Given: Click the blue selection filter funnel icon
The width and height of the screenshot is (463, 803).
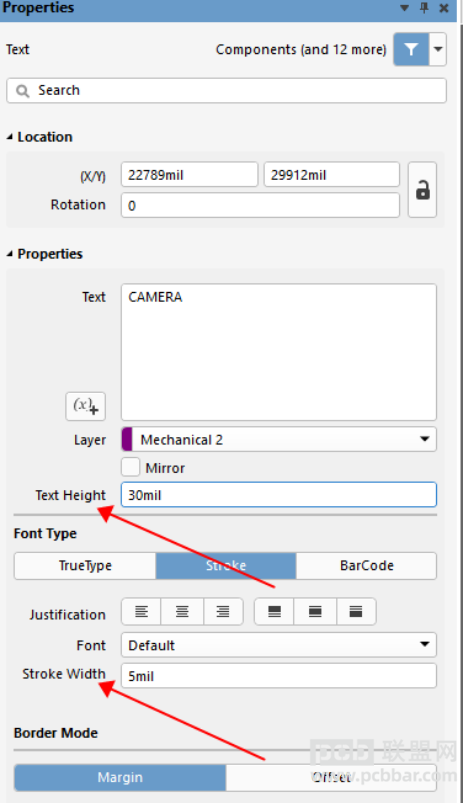Looking at the screenshot, I should pos(411,49).
